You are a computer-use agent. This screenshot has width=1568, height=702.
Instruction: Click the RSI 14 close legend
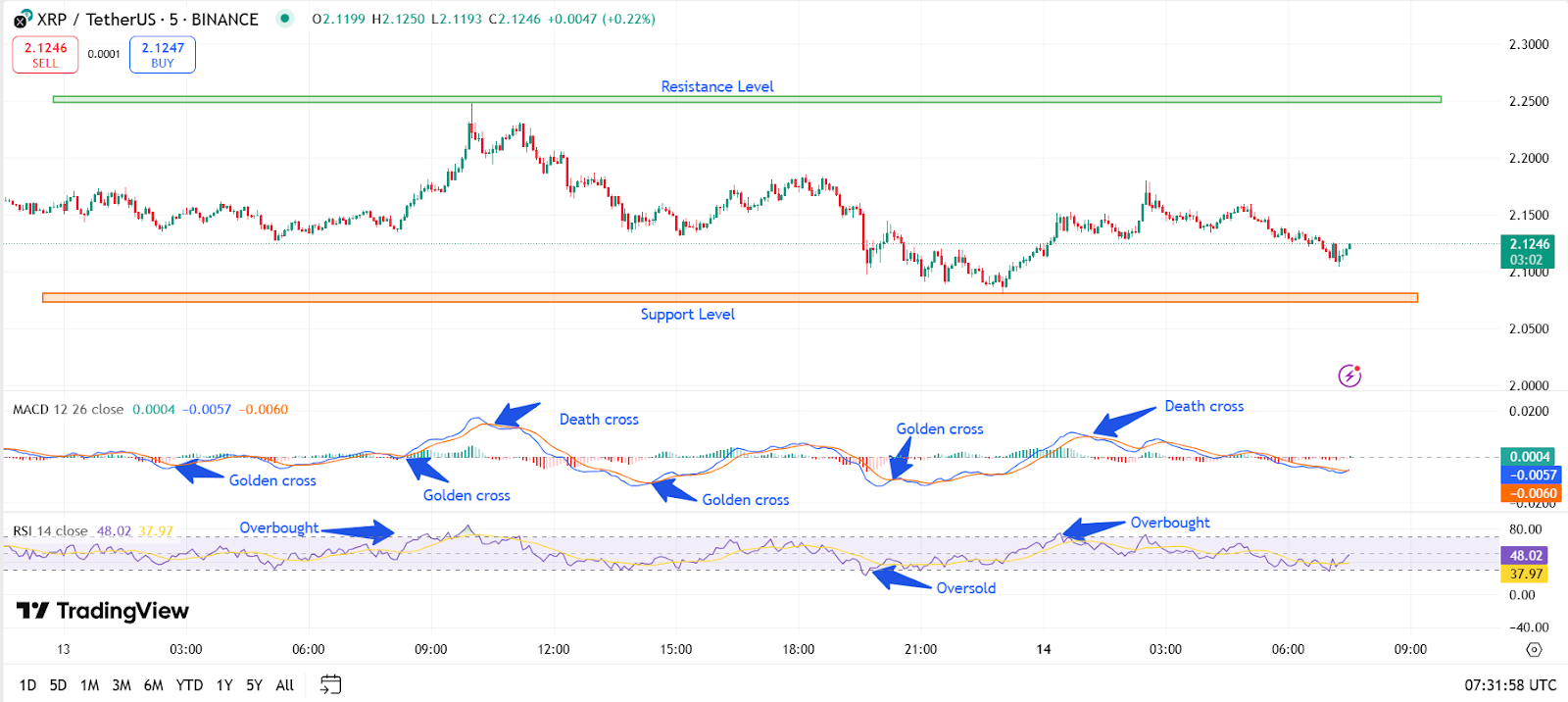[50, 531]
